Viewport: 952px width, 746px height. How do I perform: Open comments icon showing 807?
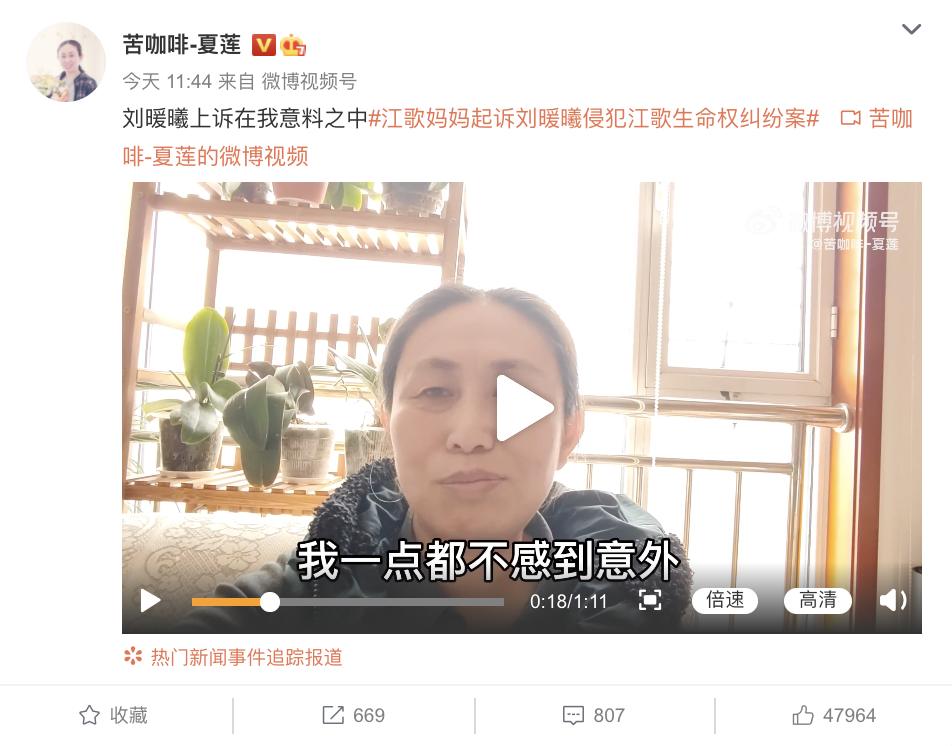click(594, 715)
